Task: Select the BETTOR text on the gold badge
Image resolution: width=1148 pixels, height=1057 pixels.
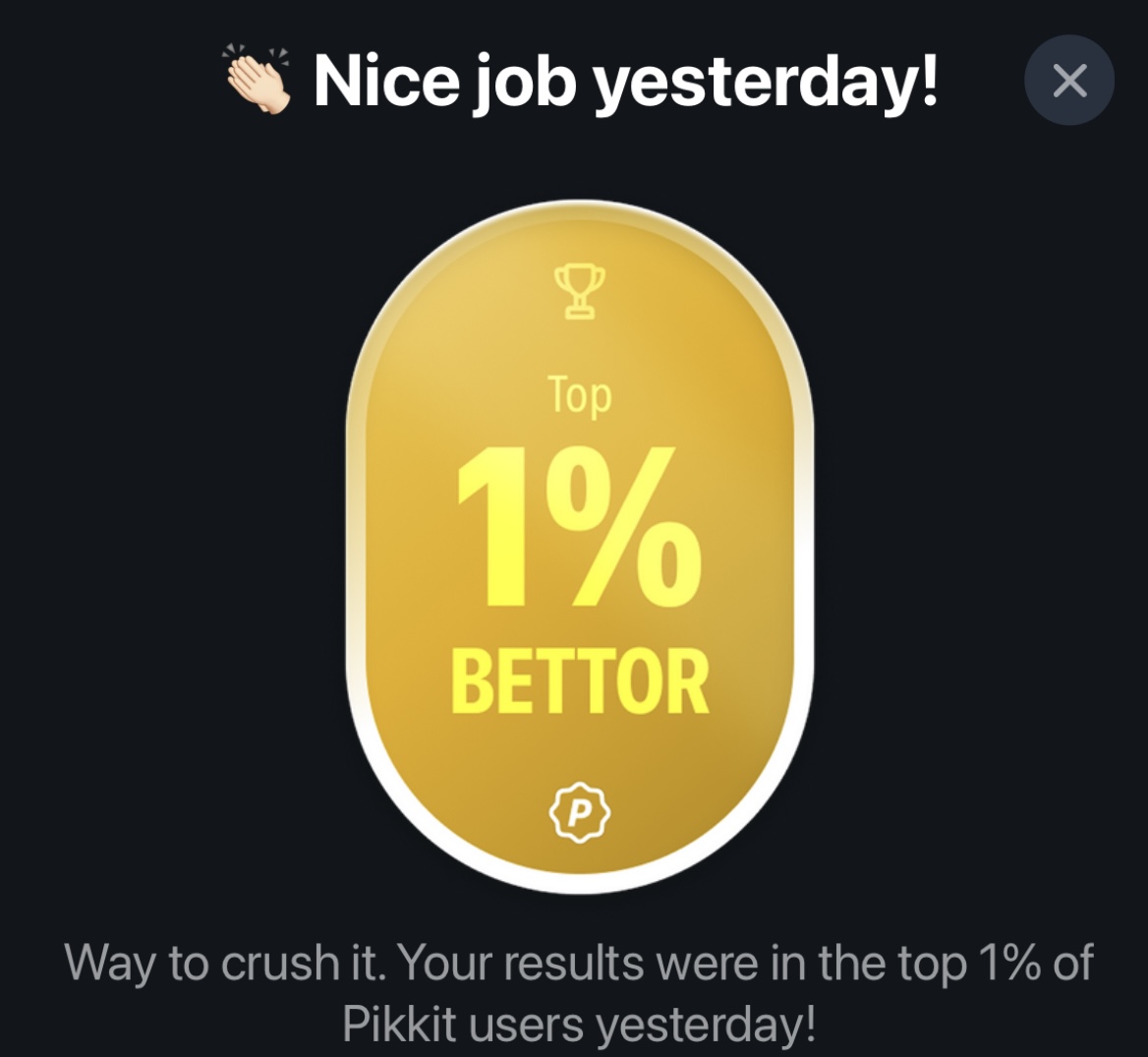Action: (580, 681)
